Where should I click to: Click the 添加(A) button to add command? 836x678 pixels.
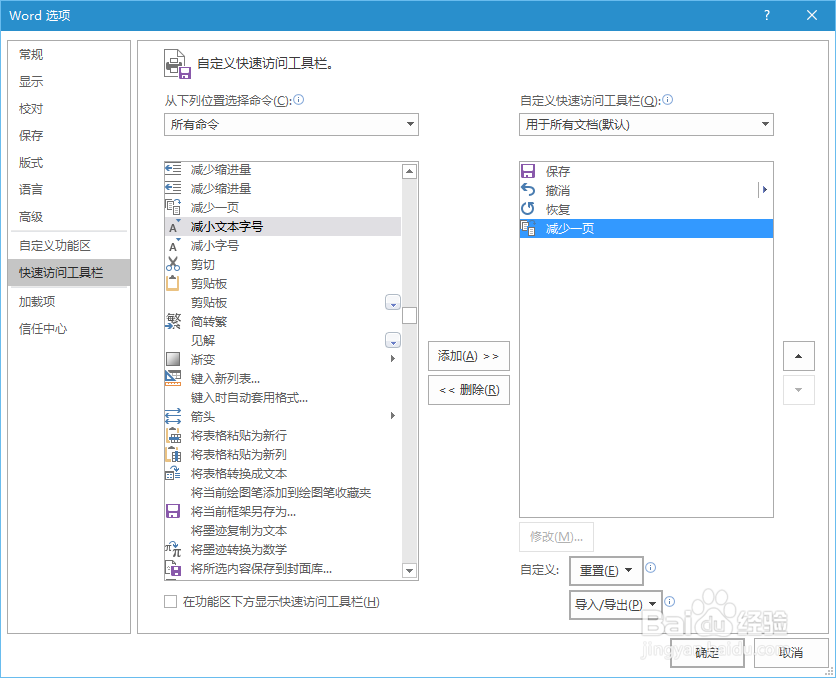coord(467,355)
